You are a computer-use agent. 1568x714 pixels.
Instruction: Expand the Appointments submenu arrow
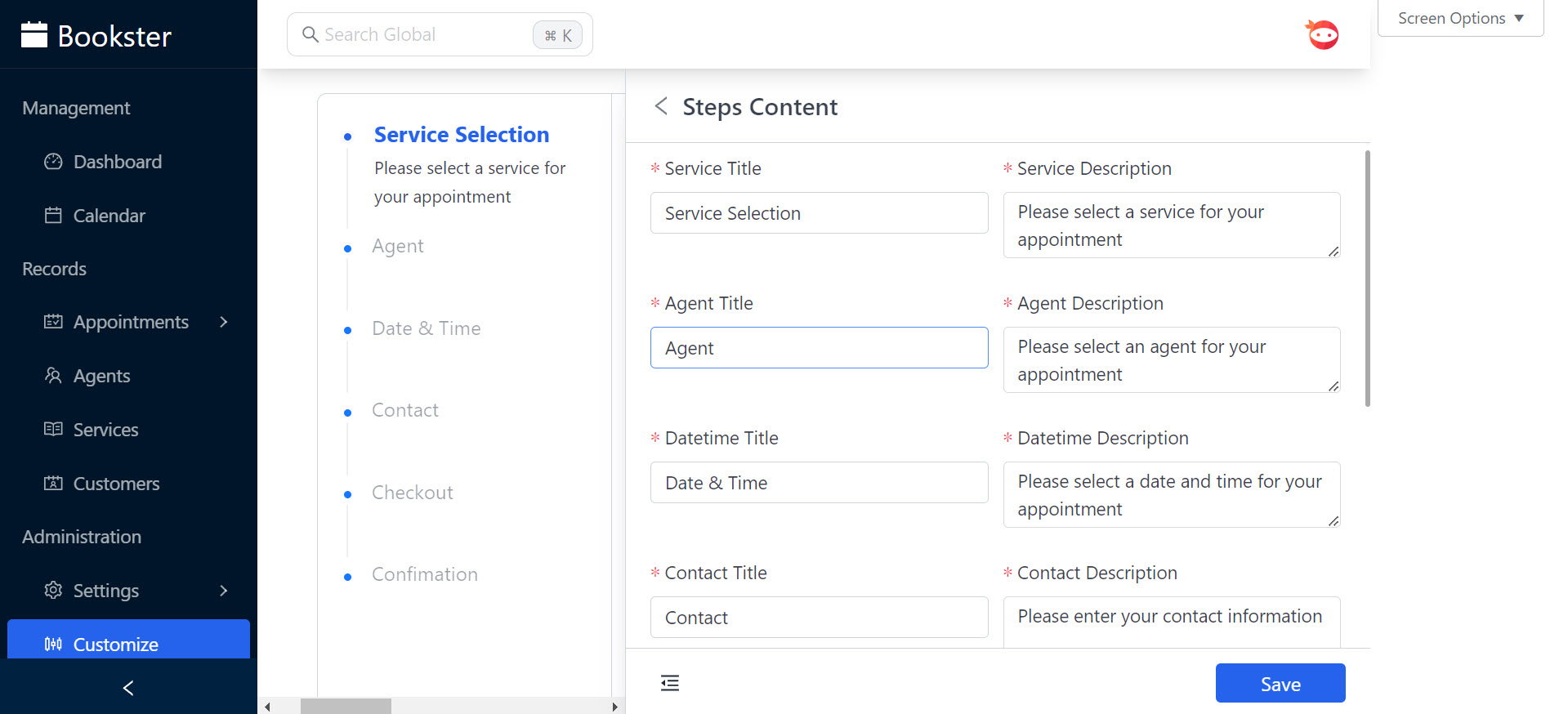point(223,322)
